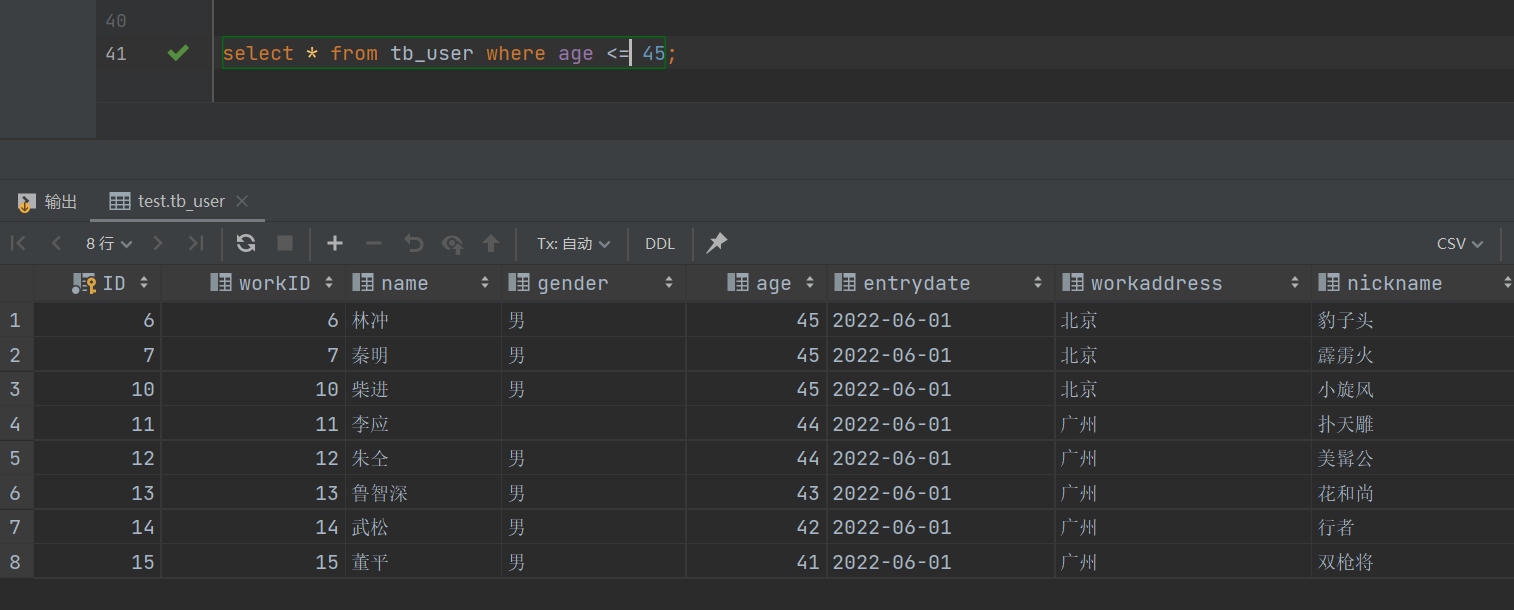
Task: Click the reload page (refresh) icon
Action: [x=246, y=243]
